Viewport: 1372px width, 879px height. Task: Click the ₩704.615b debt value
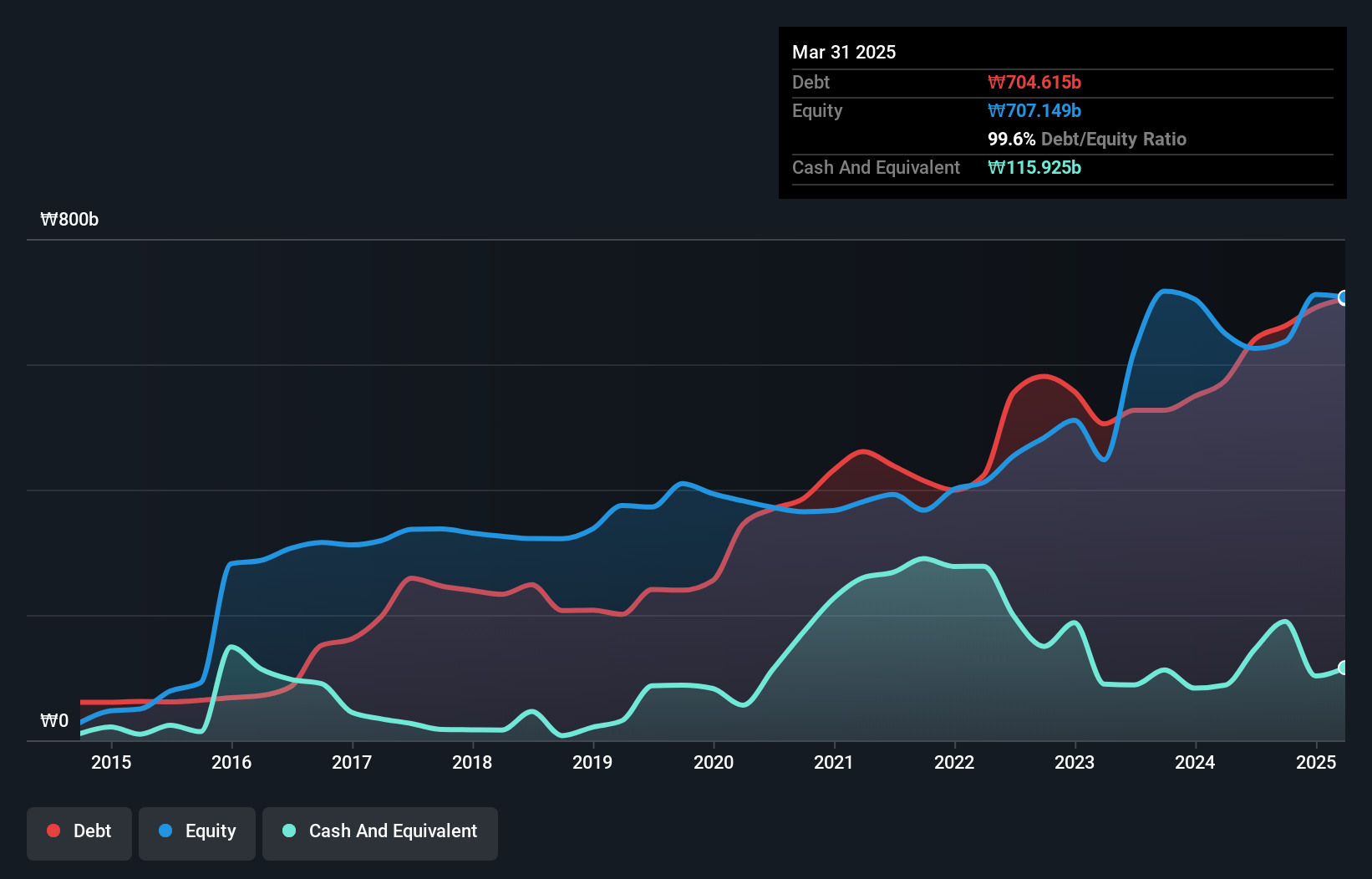coord(1034,82)
